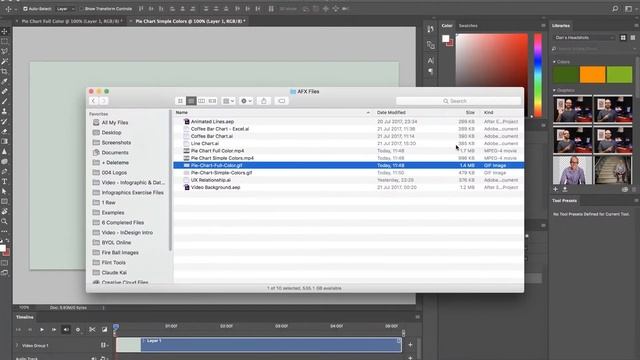Pick the dark green Libraries swatch
Screen dimensions: 640x360
[x=566, y=75]
